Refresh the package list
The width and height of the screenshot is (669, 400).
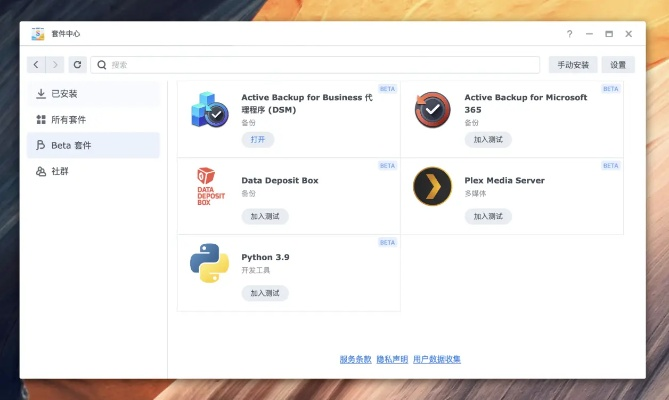[x=77, y=64]
